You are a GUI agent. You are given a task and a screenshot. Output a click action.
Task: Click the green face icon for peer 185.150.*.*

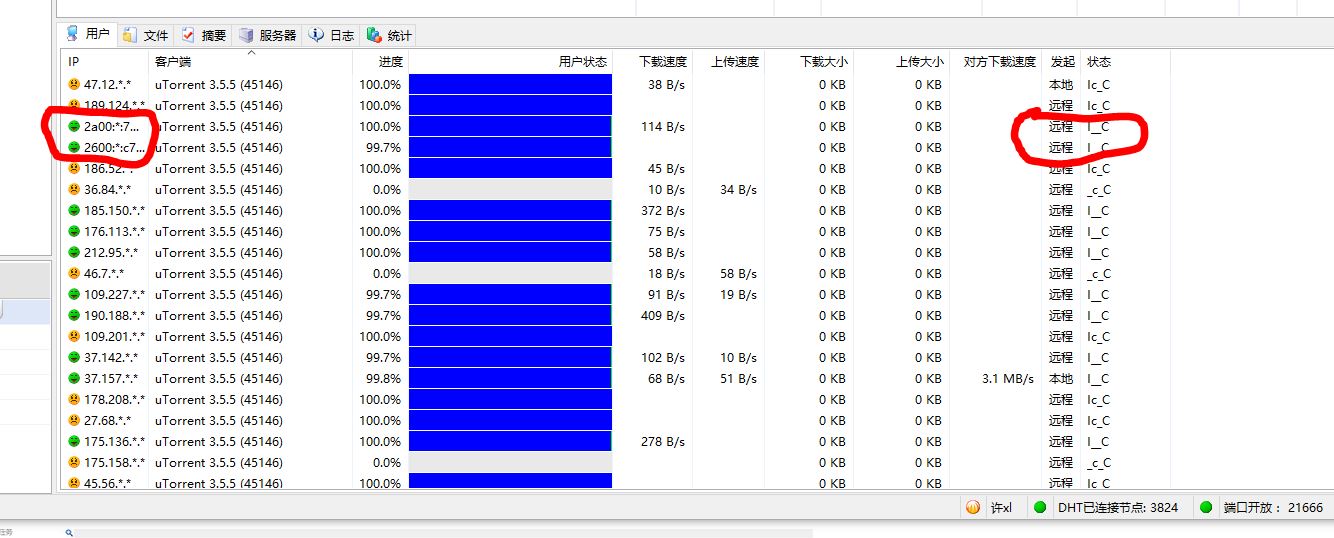(74, 211)
